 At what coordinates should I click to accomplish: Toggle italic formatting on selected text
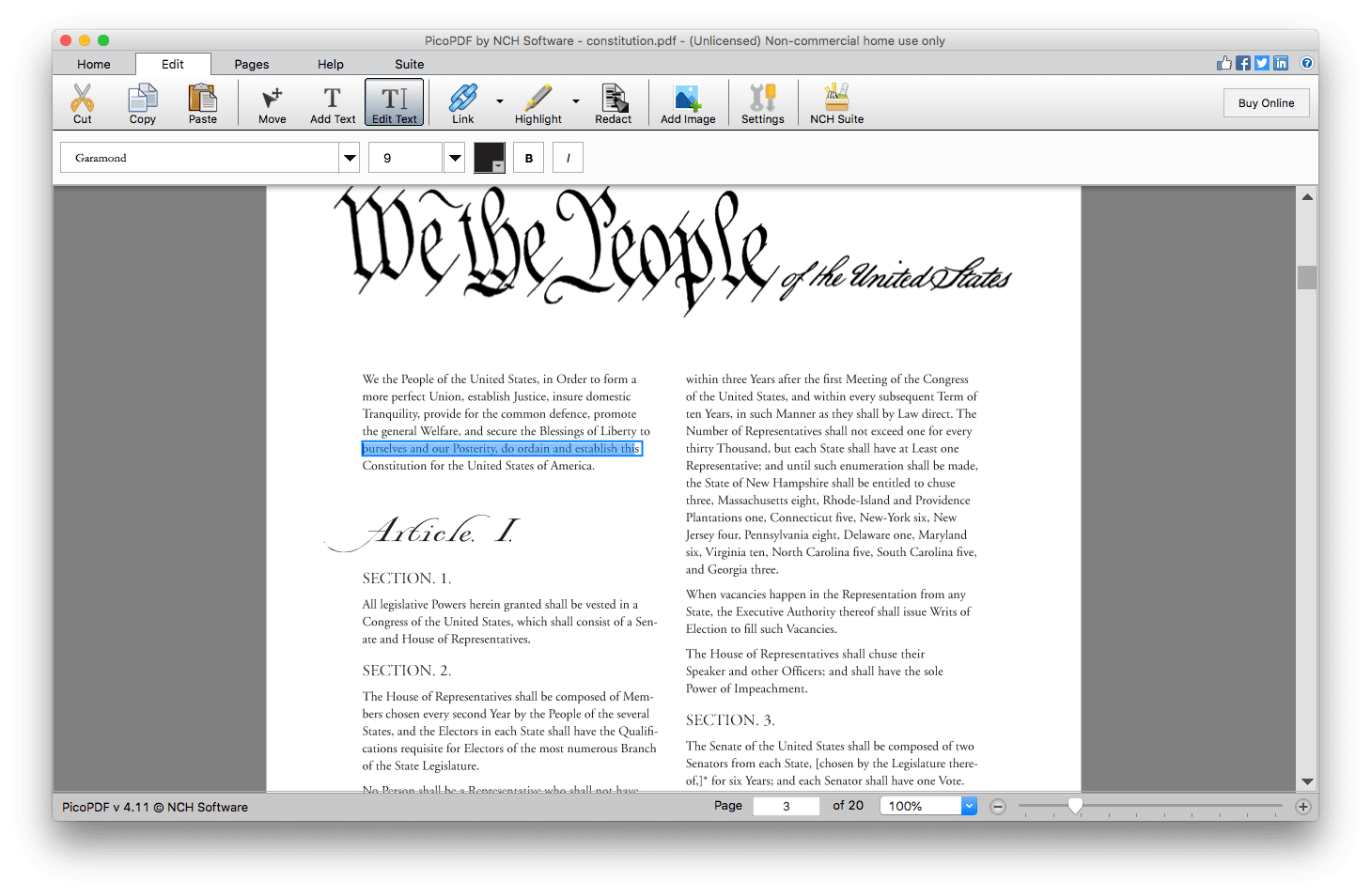pyautogui.click(x=568, y=157)
